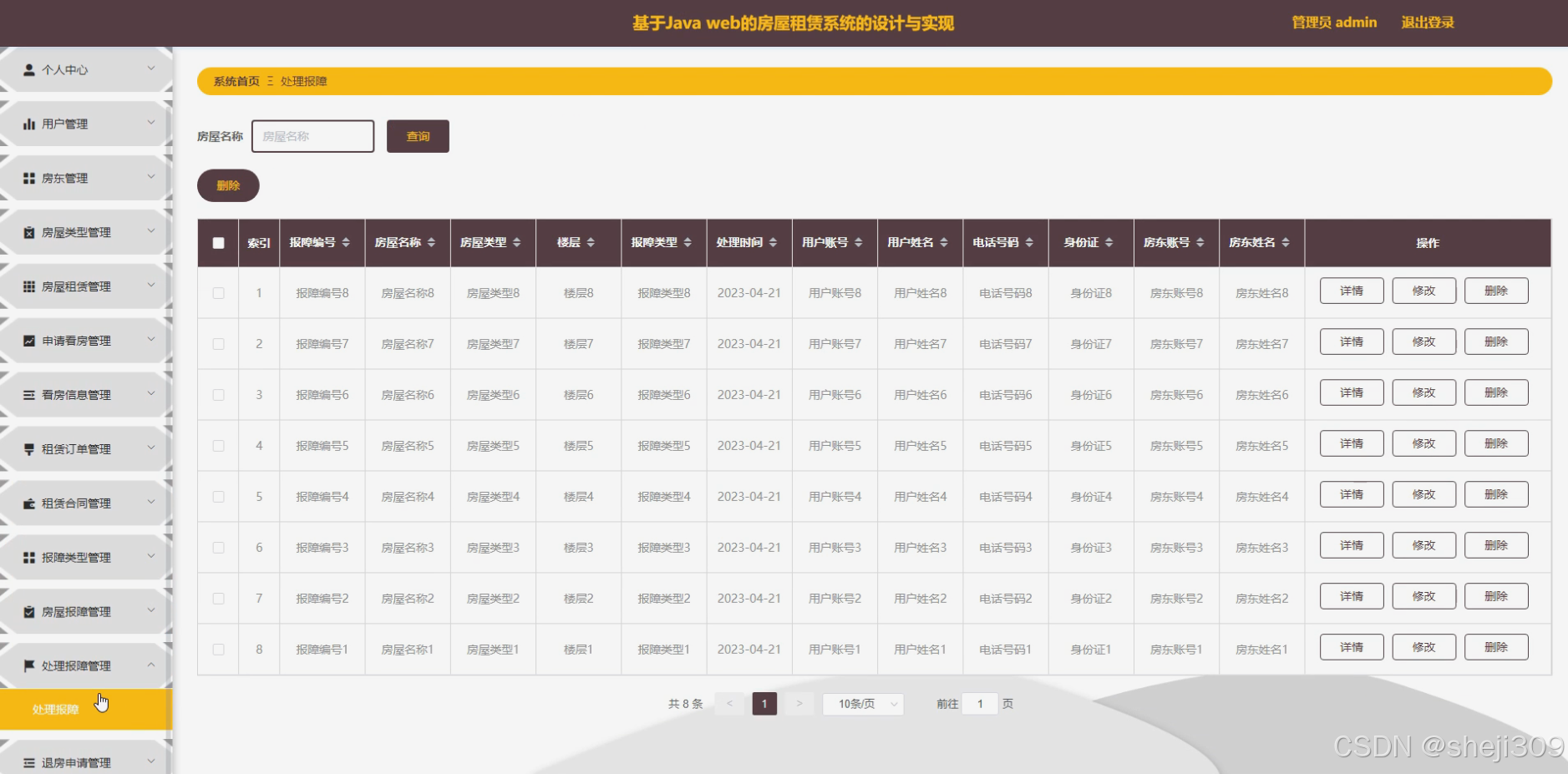Click the 租赁订单管理 icon in sidebar
Viewport: 1568px width, 774px height.
tap(28, 448)
